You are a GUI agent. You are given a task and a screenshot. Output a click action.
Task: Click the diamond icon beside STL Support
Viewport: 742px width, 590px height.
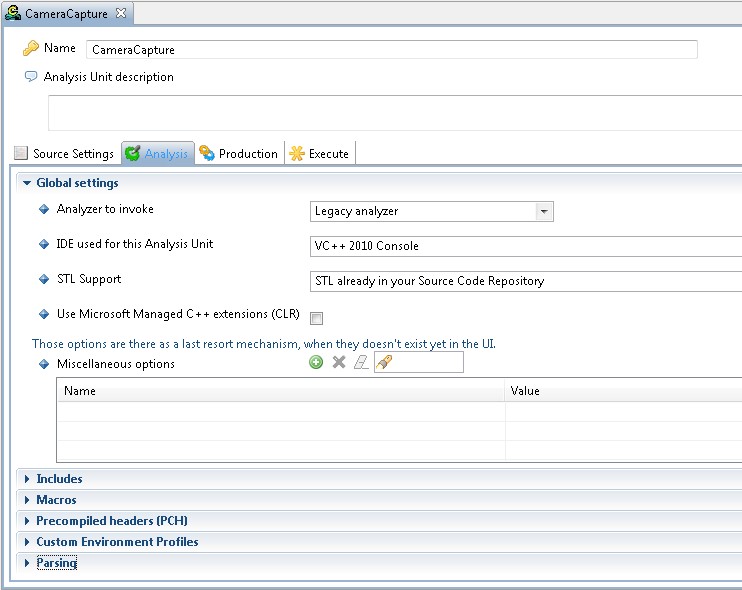tap(43, 280)
